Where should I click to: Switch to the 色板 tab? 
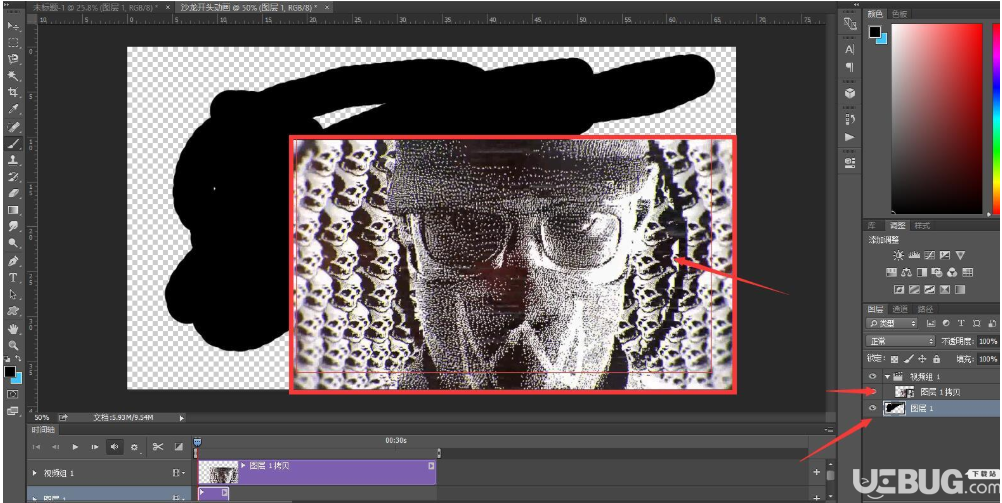tap(900, 13)
